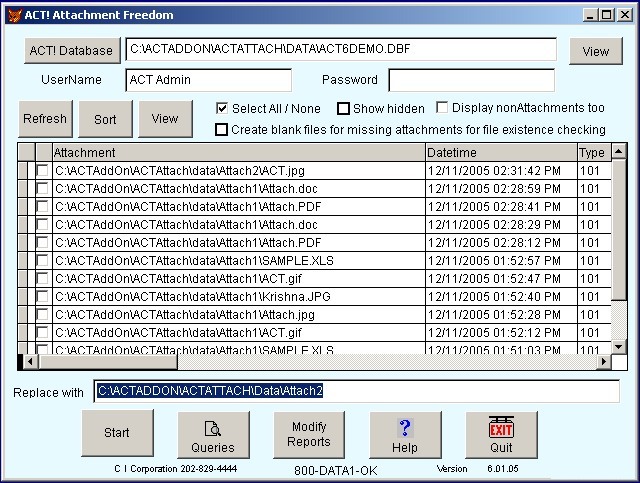Image resolution: width=640 pixels, height=483 pixels.
Task: Click the Type column header
Action: coord(594,152)
